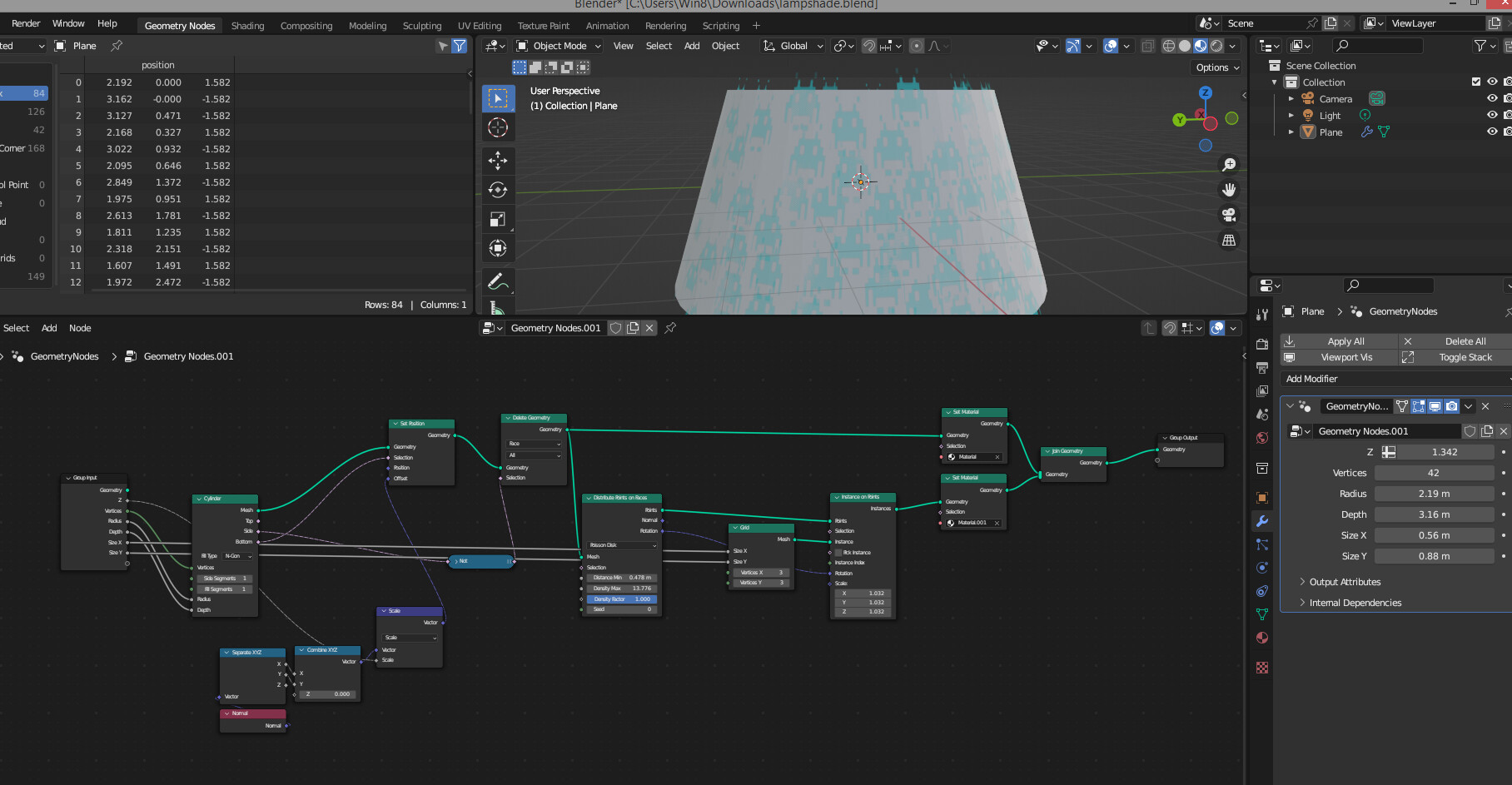Click the Viewport Vis button
The width and height of the screenshot is (1512, 785).
(x=1339, y=357)
